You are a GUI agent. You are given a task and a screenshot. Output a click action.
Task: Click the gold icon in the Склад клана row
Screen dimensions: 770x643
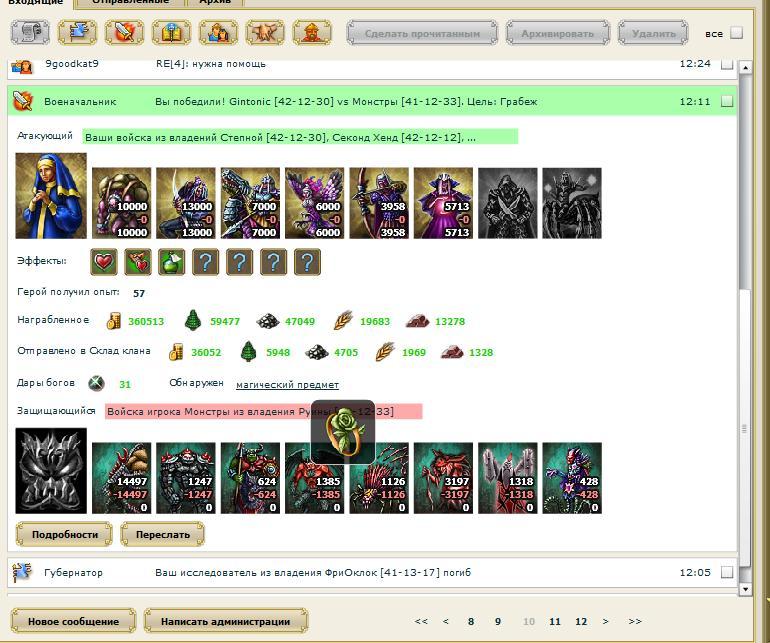click(176, 352)
